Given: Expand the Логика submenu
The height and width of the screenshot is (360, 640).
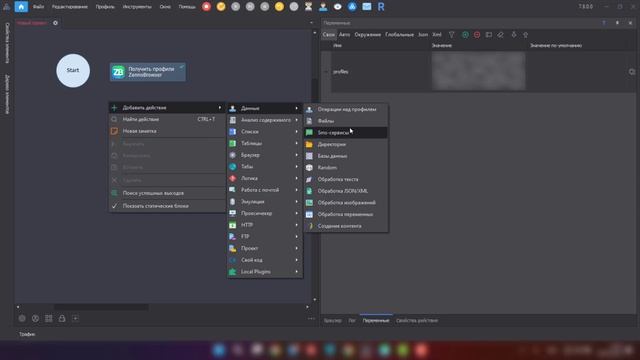Looking at the screenshot, I should point(265,178).
